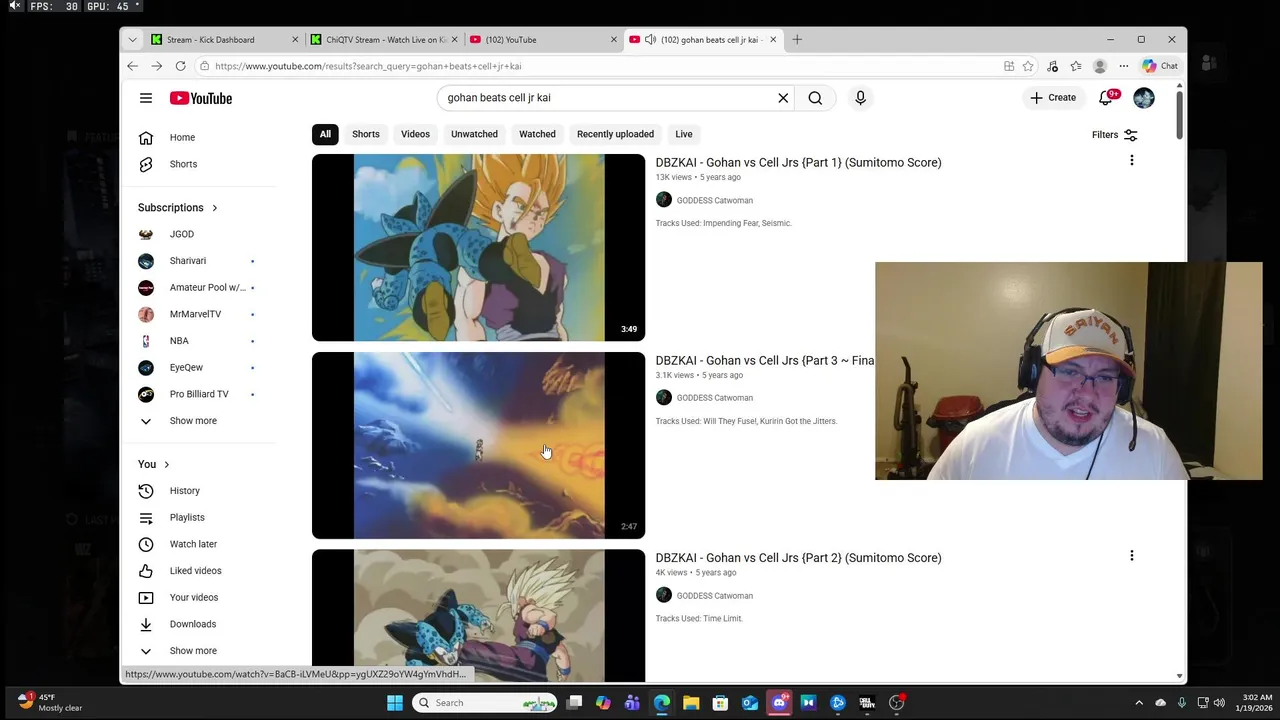
Task: Switch to (102) YouTube tab
Action: click(x=543, y=40)
